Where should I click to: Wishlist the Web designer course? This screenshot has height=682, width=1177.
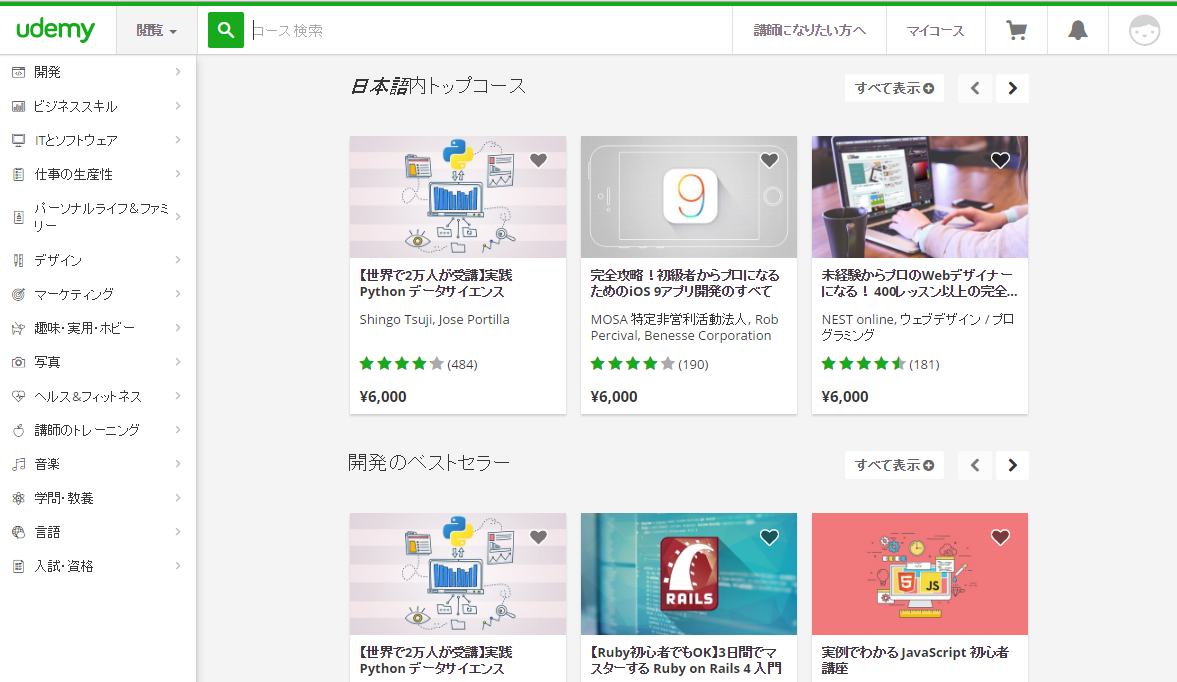tap(1001, 160)
